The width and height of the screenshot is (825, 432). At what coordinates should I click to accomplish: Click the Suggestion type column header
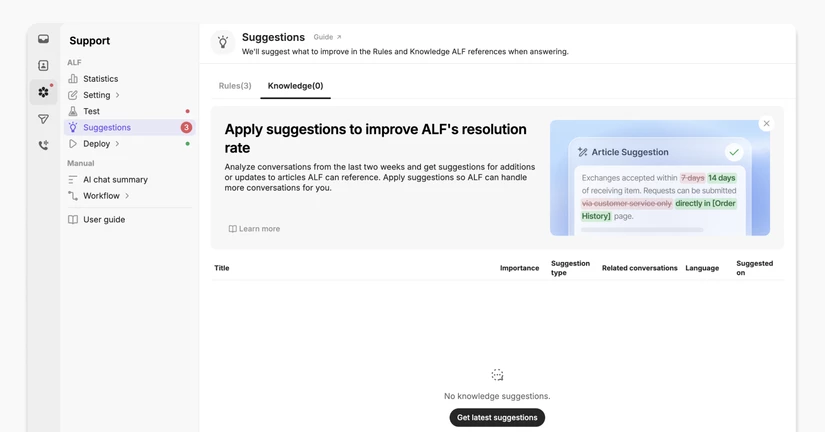(x=570, y=268)
